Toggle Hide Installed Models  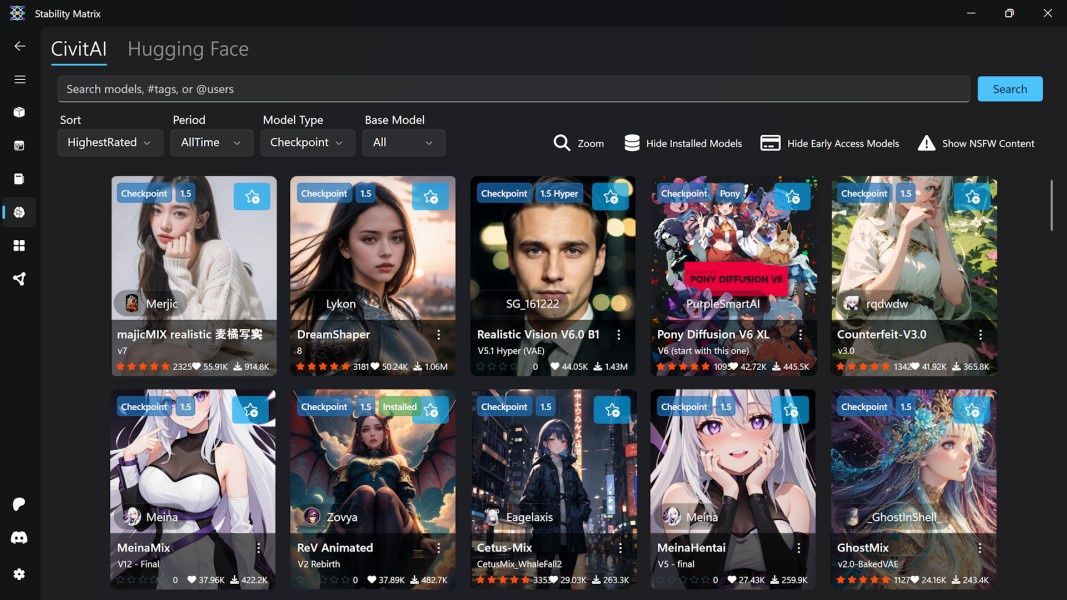[x=683, y=143]
